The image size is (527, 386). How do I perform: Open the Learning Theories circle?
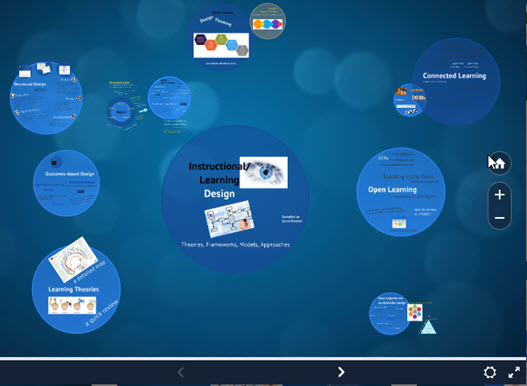[76, 290]
